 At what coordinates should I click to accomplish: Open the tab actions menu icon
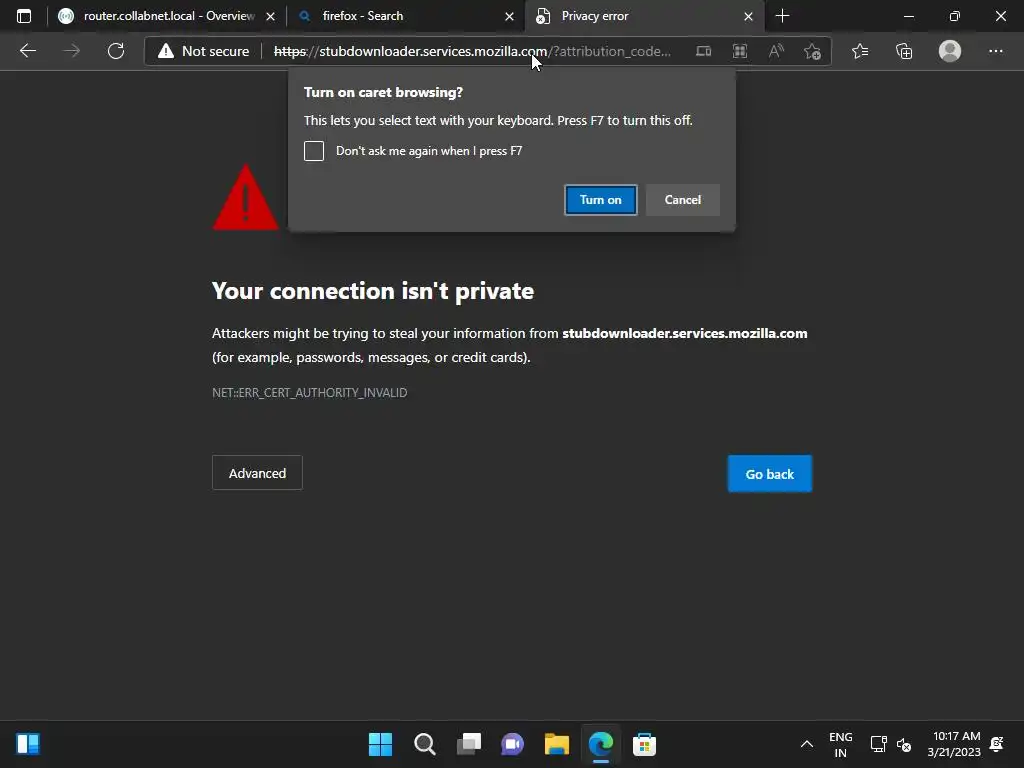tap(24, 16)
